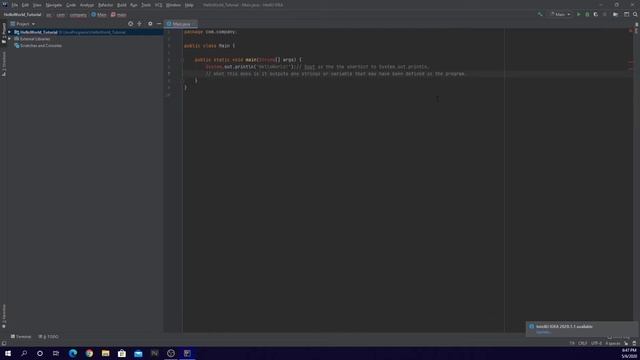The height and width of the screenshot is (360, 640).
Task: Open the Navigate menu
Action: (x=53, y=5)
